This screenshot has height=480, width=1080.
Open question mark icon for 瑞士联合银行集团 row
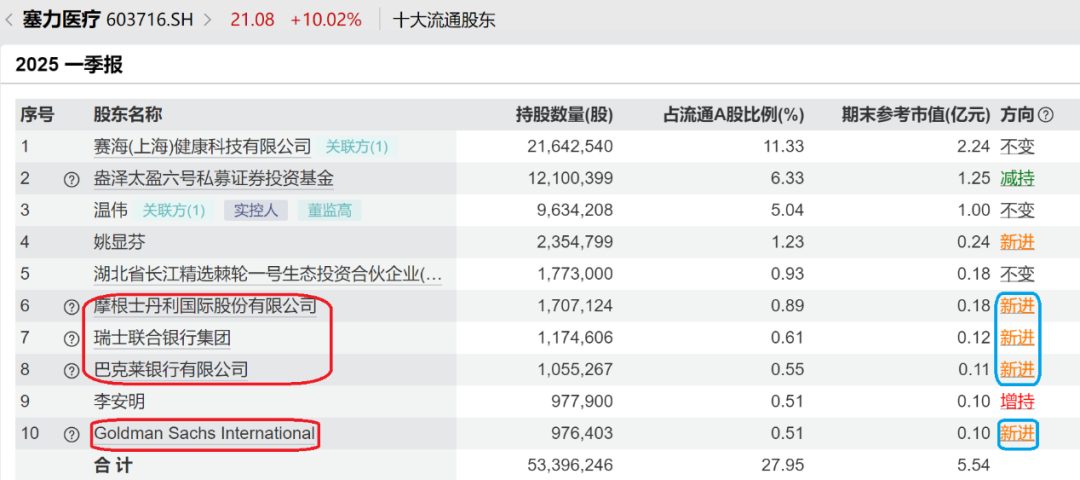72,339
